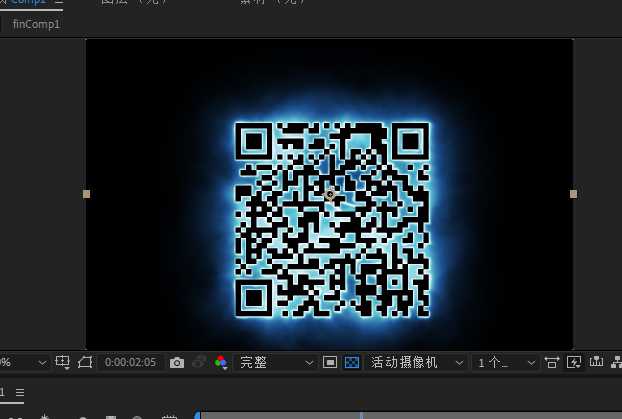
Task: Toggle the region of interest button
Action: pyautogui.click(x=330, y=362)
